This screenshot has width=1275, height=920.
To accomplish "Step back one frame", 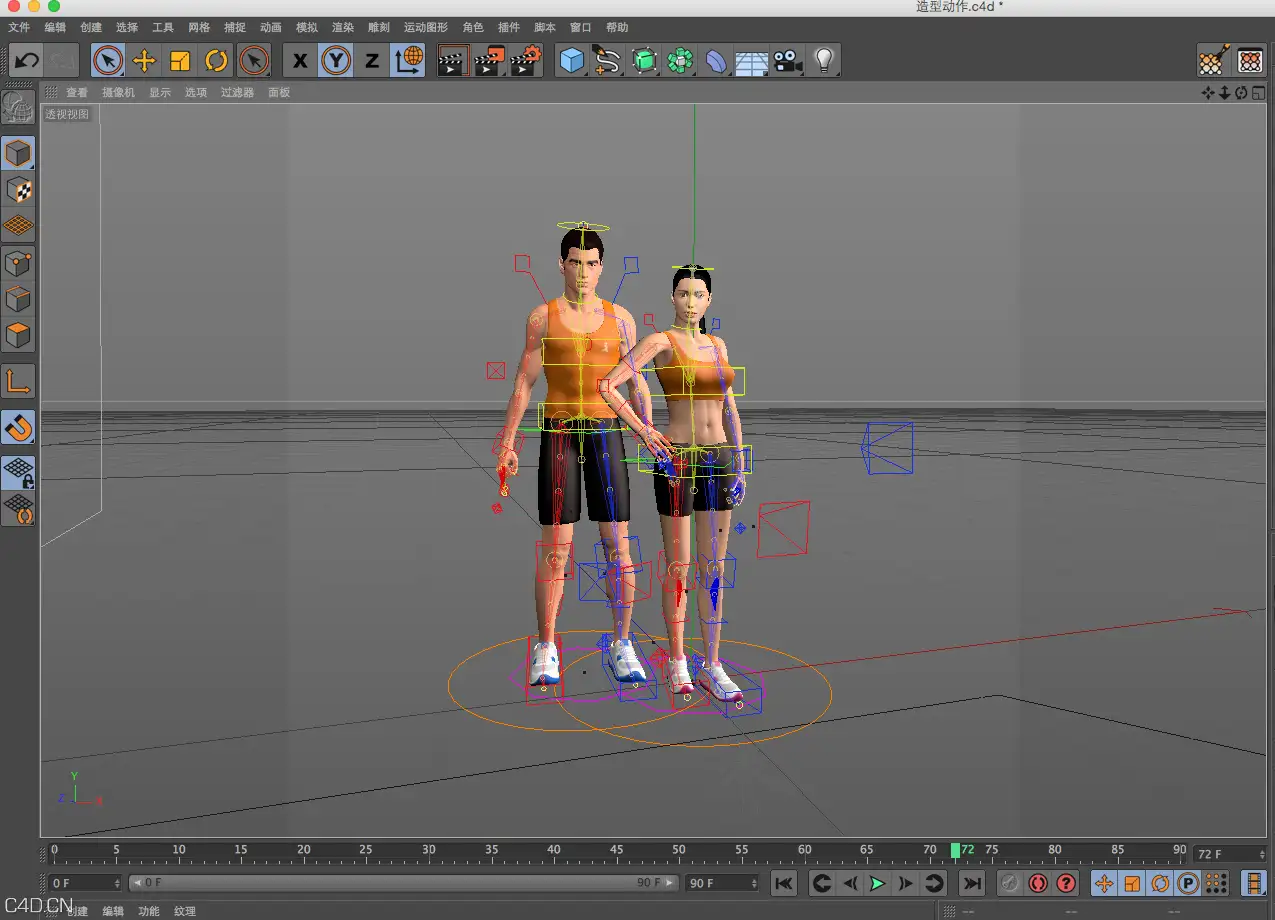I will tap(850, 883).
